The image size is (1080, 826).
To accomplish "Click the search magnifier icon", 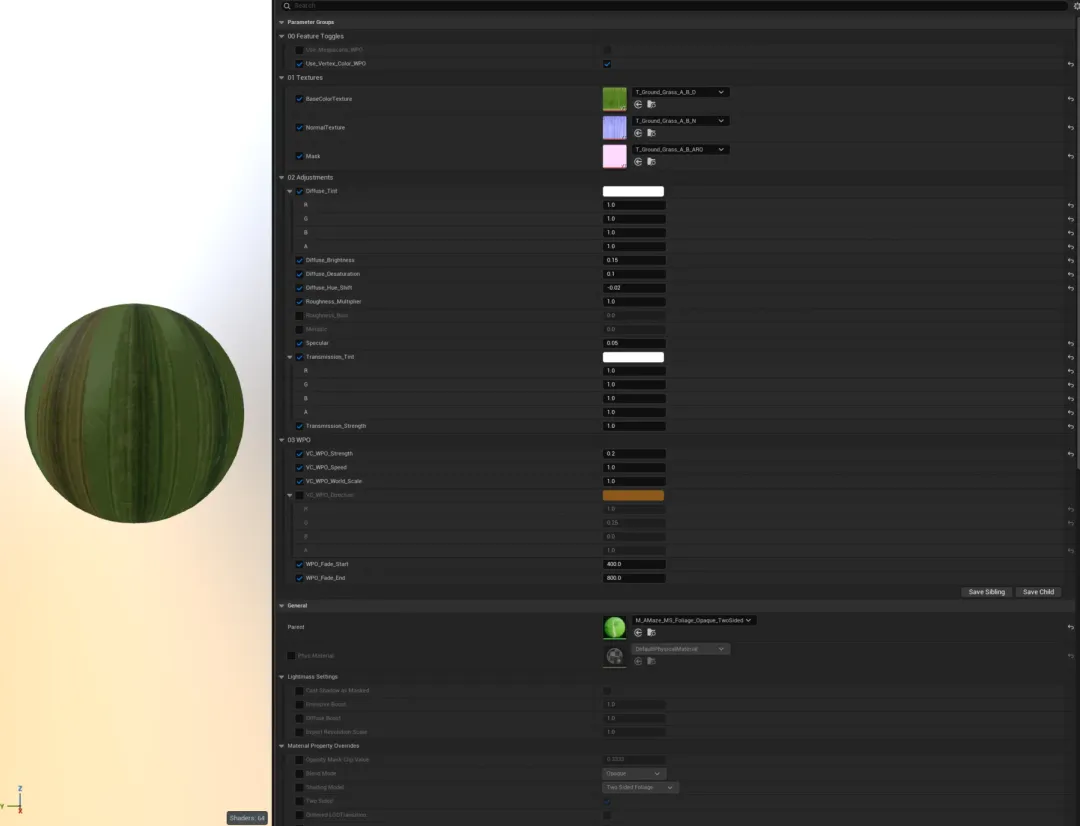I will pyautogui.click(x=287, y=6).
